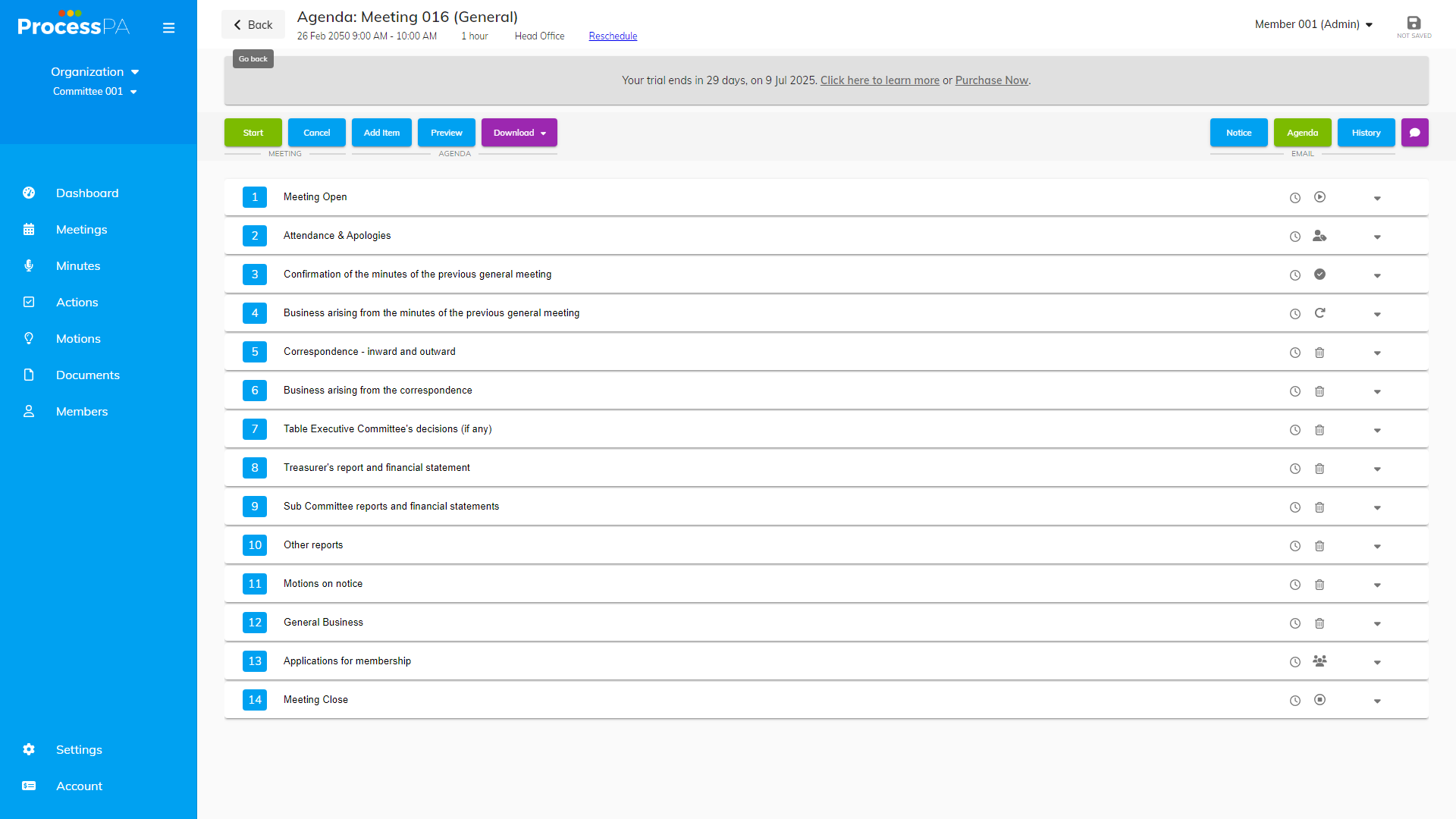Click the Reschedule link
This screenshot has width=1456, height=819.
pyautogui.click(x=613, y=36)
